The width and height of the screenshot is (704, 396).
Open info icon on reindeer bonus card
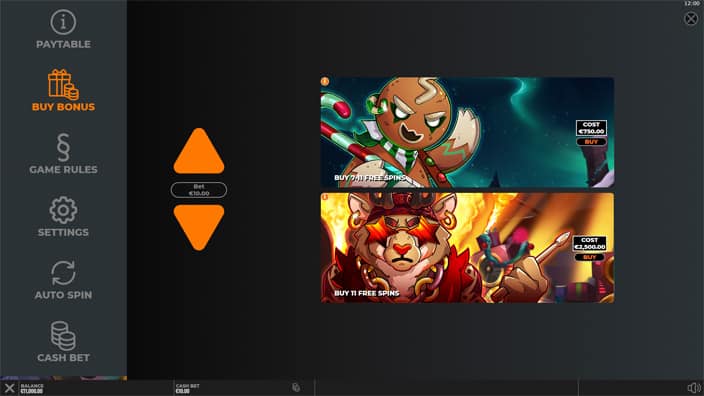tap(325, 197)
